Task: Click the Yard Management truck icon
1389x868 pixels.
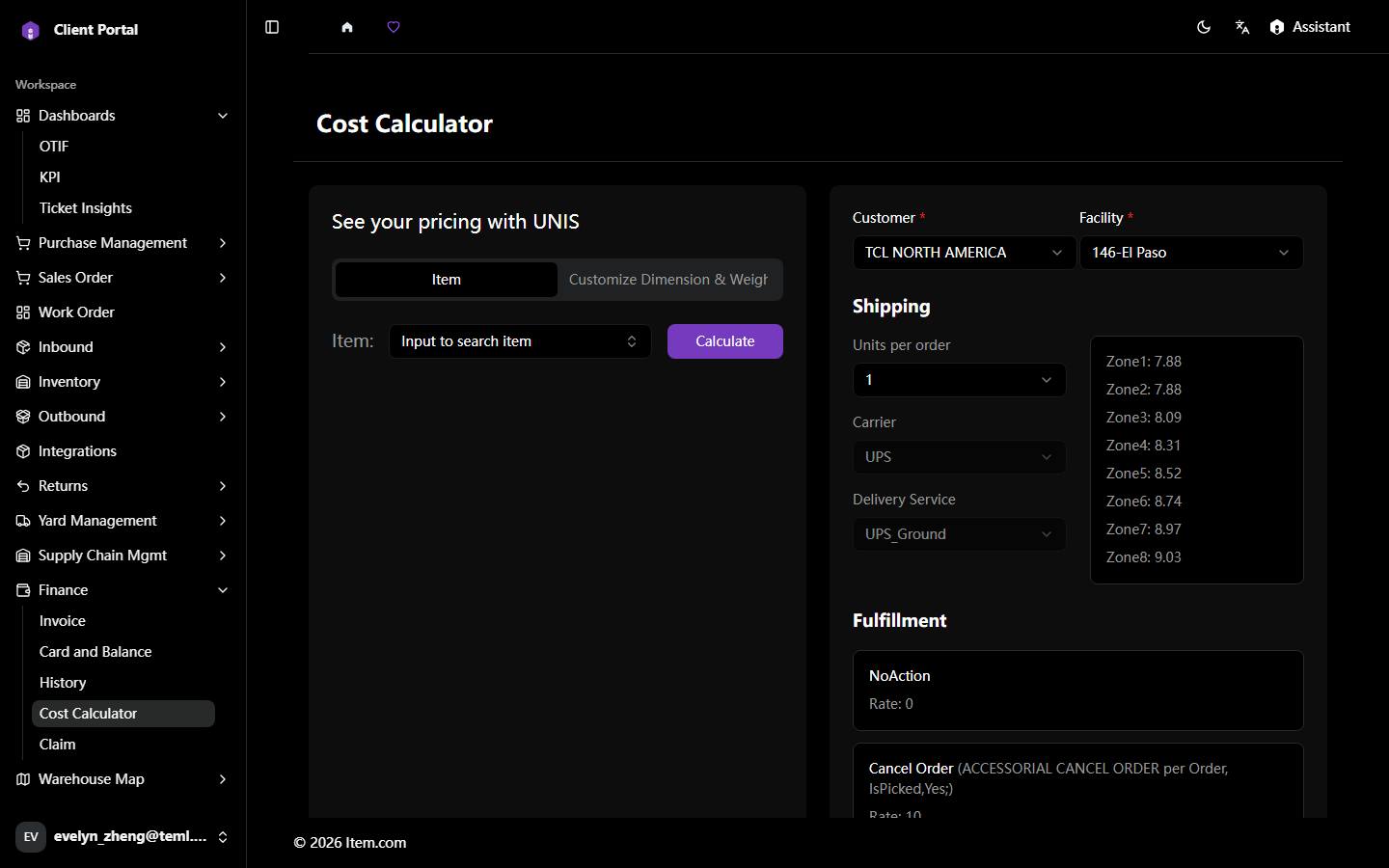Action: click(23, 521)
